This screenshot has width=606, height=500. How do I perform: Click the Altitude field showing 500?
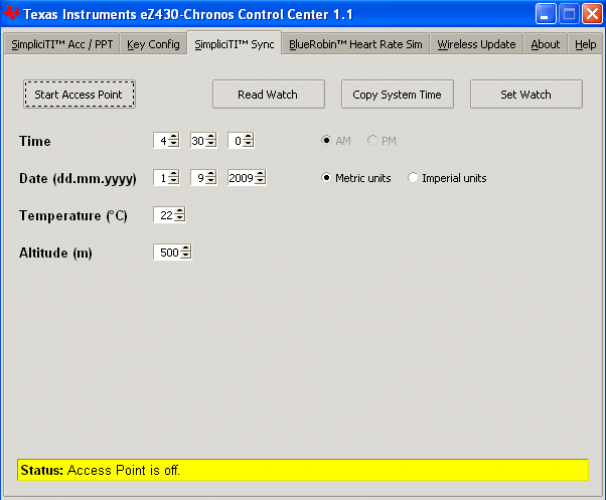coord(167,252)
